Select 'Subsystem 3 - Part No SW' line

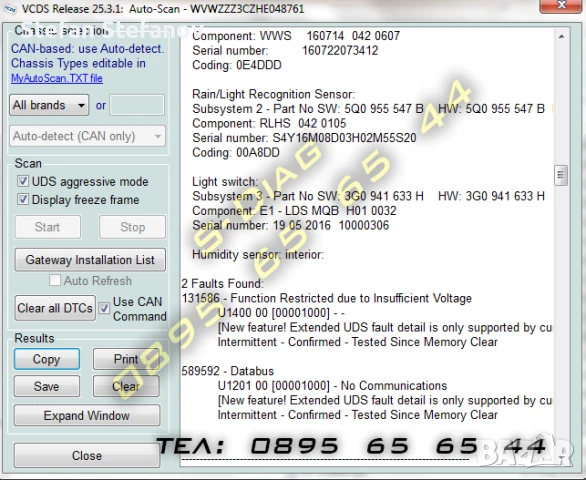(368, 196)
